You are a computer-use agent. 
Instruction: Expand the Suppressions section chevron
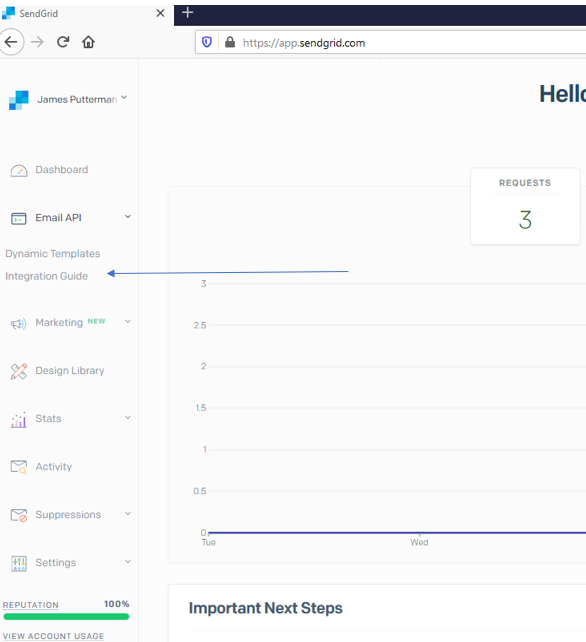[x=128, y=513]
